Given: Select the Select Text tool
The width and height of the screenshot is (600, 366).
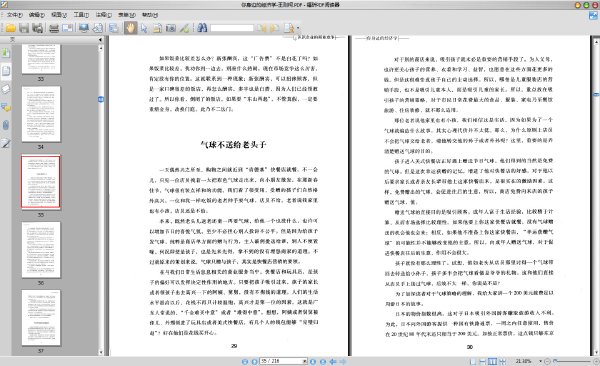Looking at the screenshot, I should pos(157,28).
